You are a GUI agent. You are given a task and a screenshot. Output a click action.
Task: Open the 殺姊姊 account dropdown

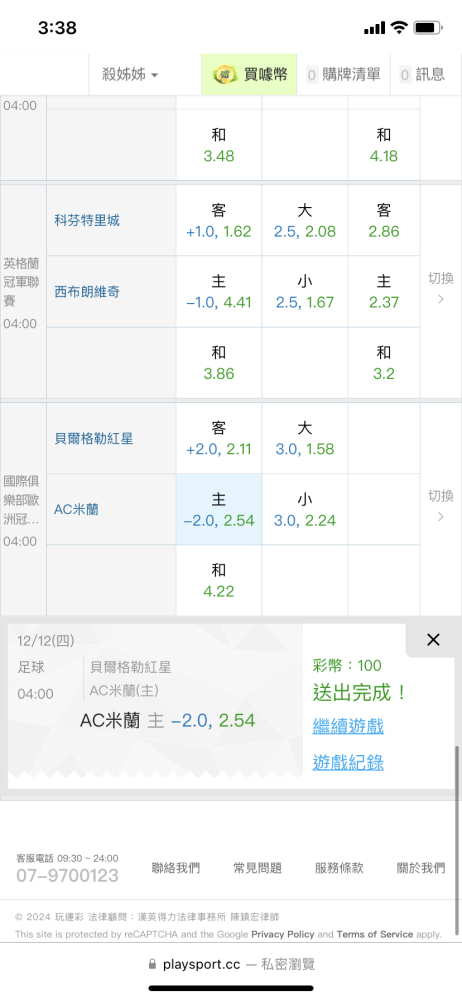(130, 75)
